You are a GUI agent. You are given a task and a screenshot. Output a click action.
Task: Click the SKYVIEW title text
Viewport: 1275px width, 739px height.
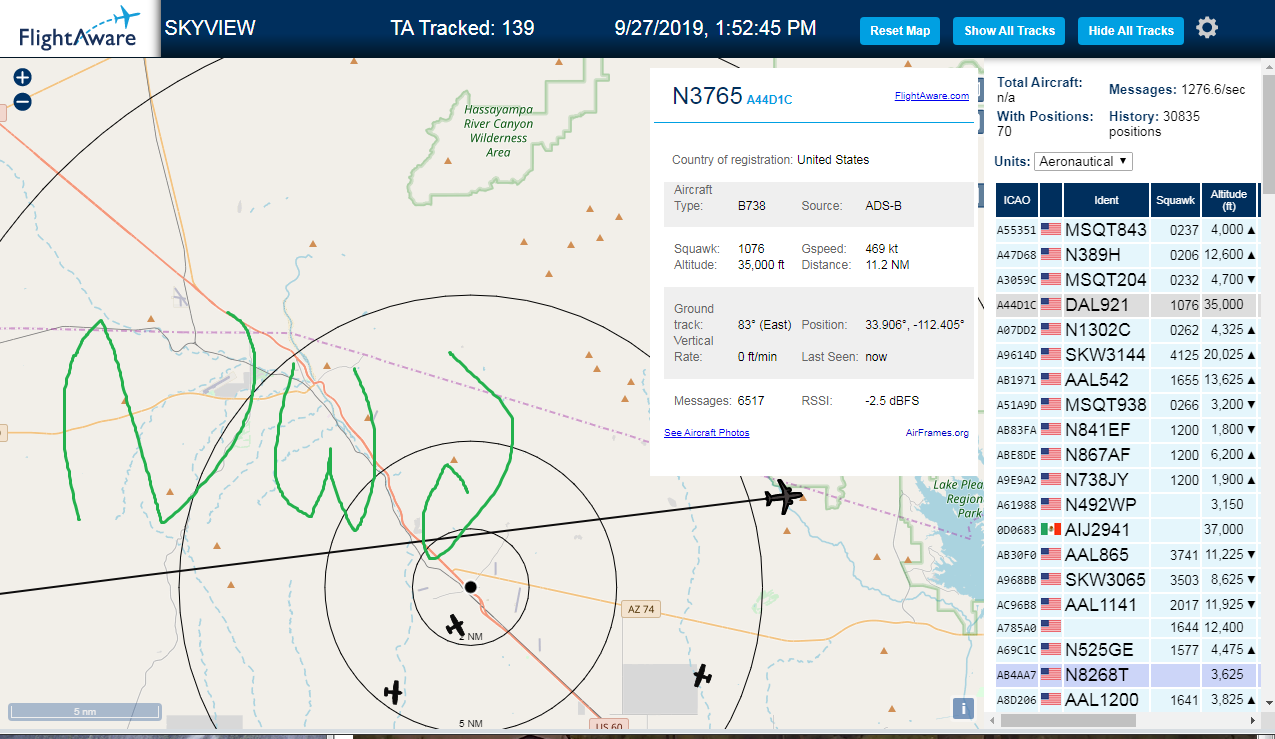(209, 28)
